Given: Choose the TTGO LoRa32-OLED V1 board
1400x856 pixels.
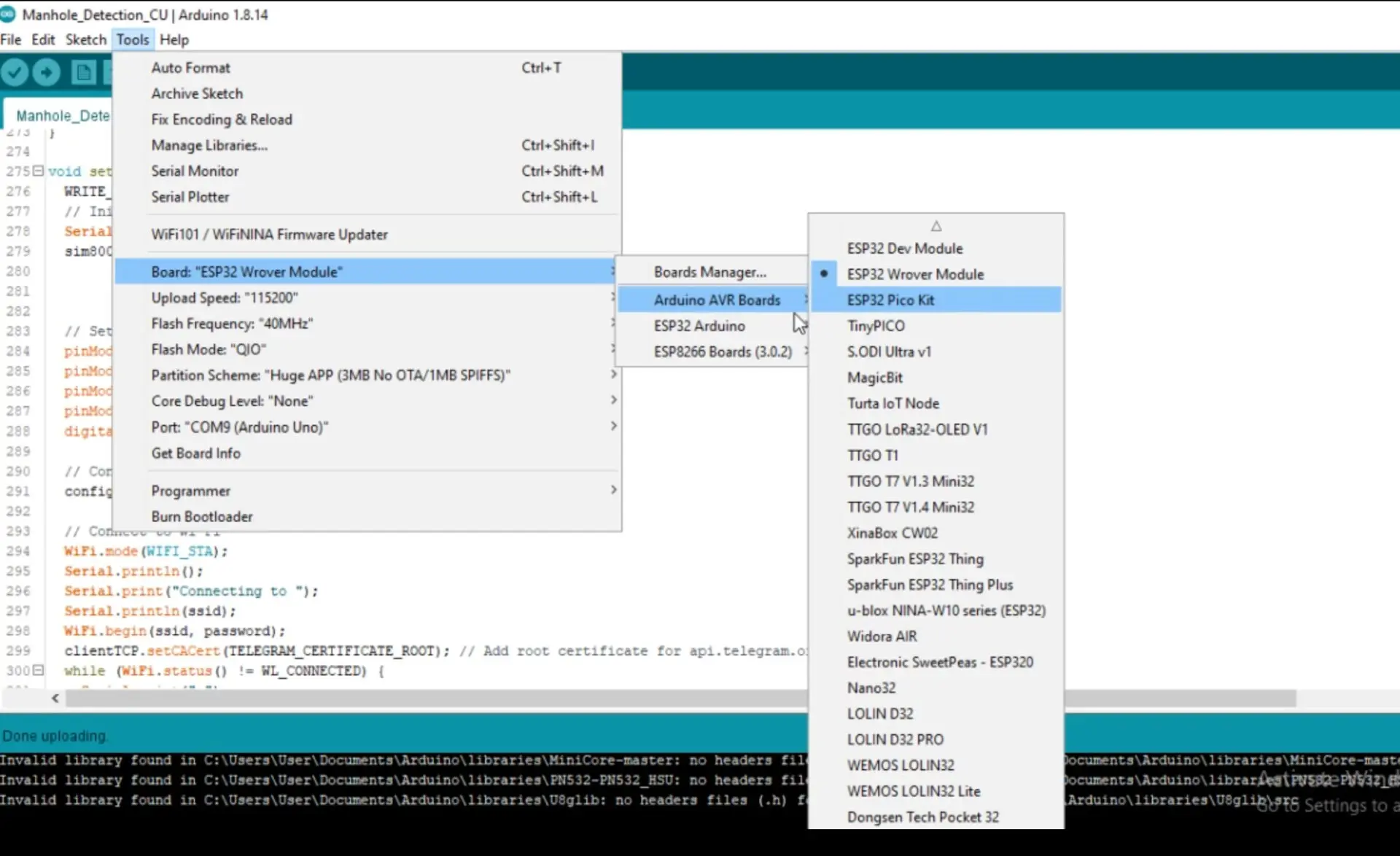Looking at the screenshot, I should pyautogui.click(x=936, y=429).
